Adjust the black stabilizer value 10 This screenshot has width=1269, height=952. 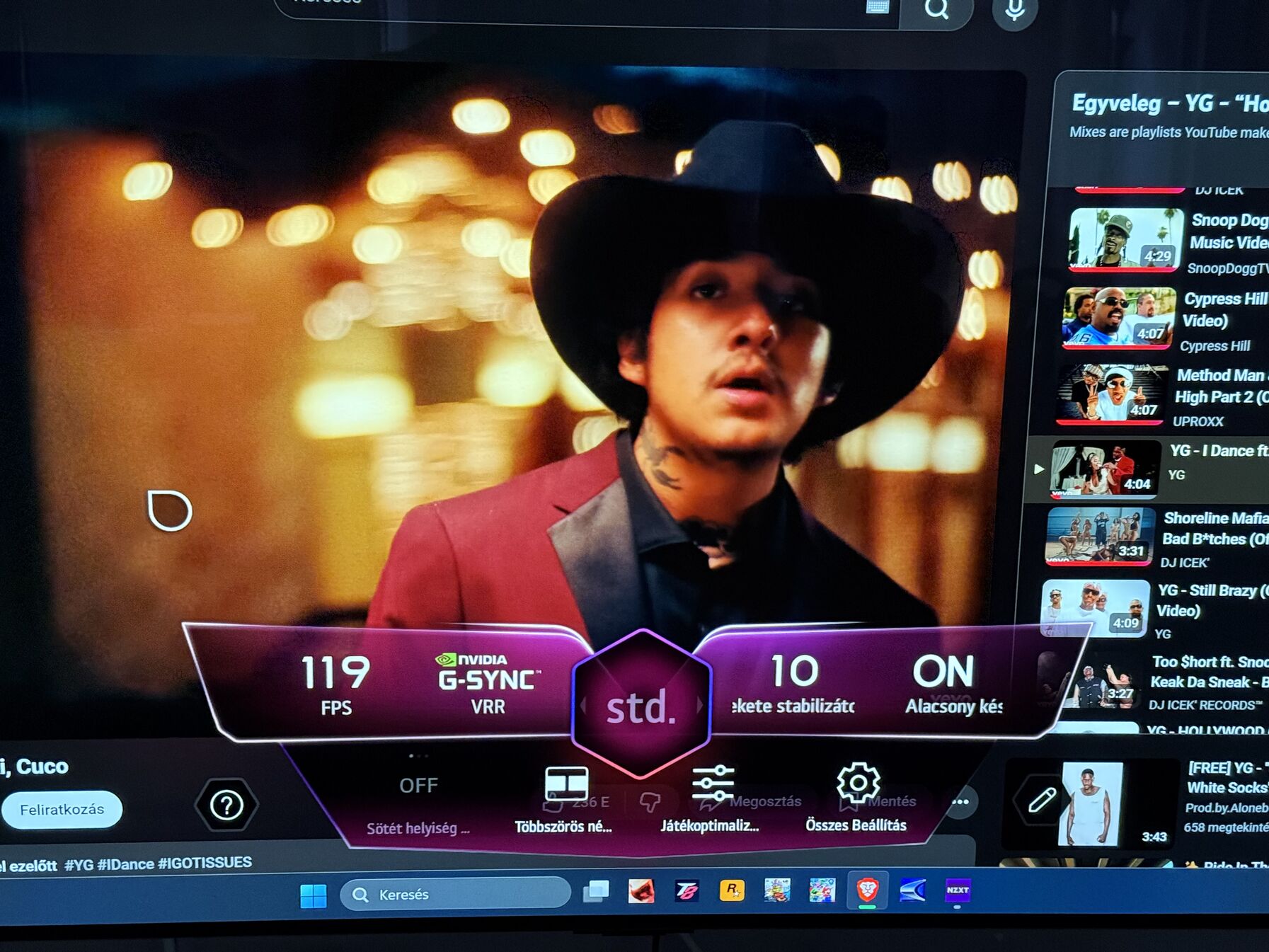793,684
